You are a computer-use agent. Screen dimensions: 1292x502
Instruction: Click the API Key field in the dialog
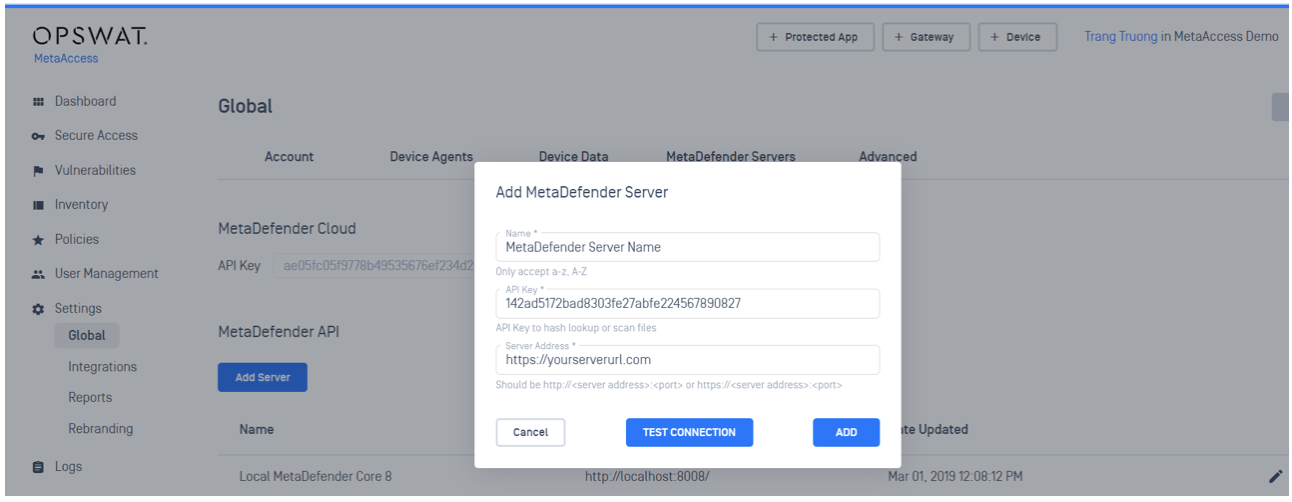point(688,304)
